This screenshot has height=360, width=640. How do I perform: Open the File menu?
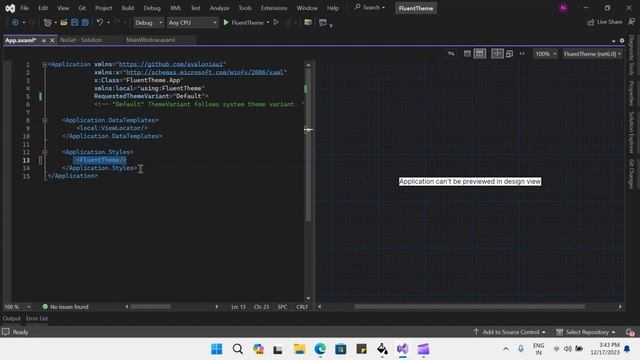coord(24,8)
